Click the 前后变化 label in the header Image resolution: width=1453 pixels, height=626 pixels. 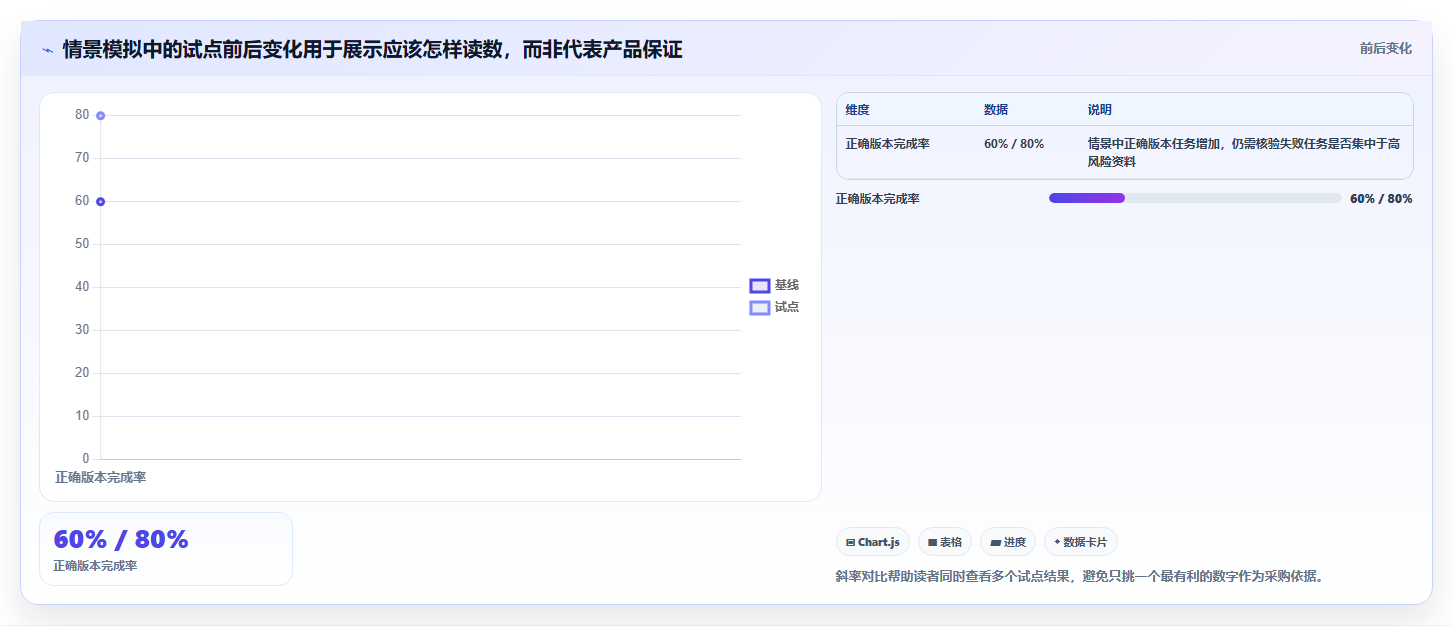tap(1385, 49)
